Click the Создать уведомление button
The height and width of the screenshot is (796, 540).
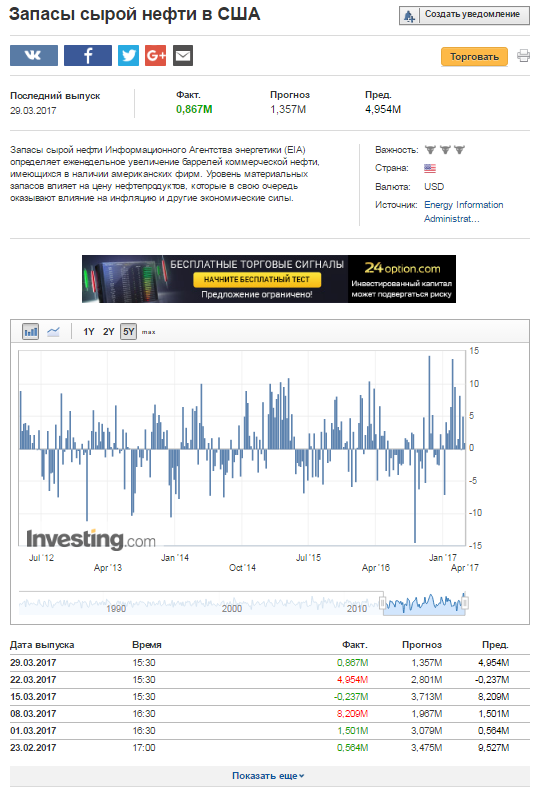coord(464,16)
